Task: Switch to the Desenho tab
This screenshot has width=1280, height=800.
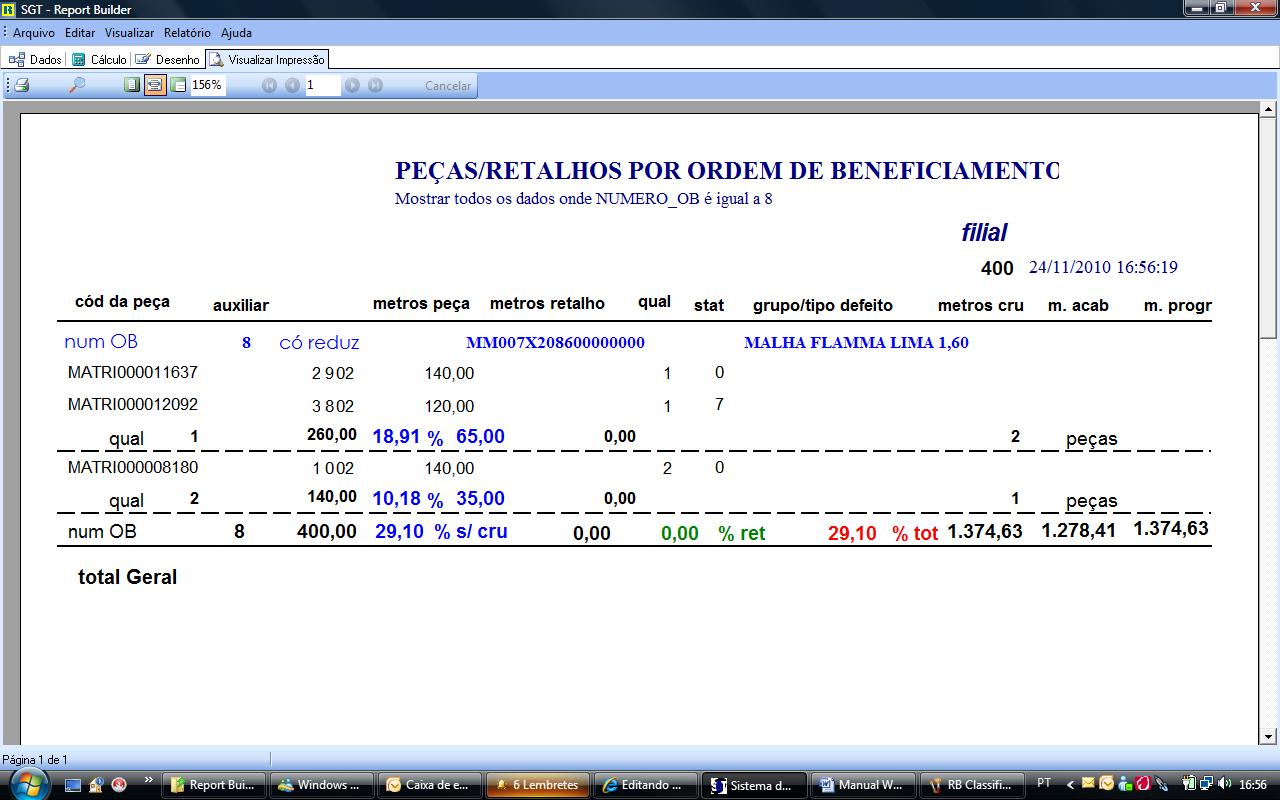Action: (168, 60)
